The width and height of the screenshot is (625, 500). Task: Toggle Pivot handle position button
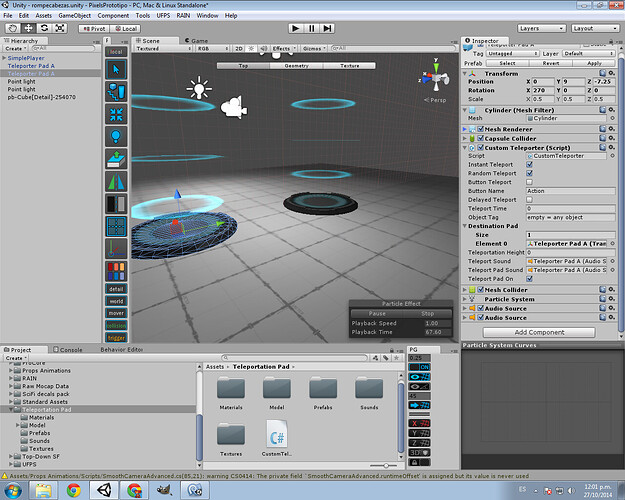point(94,29)
